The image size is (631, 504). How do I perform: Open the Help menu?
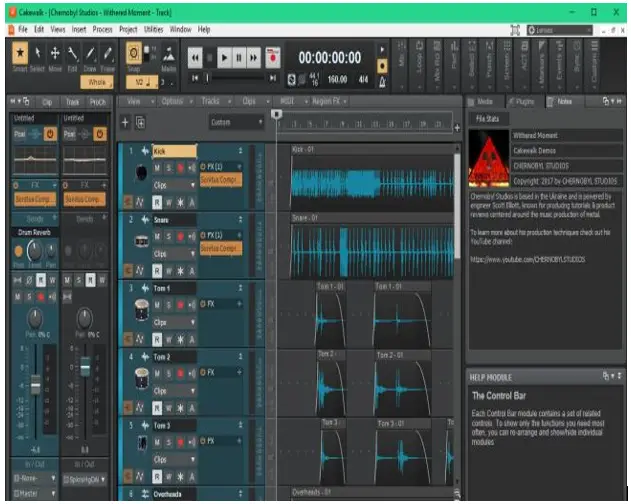204,30
